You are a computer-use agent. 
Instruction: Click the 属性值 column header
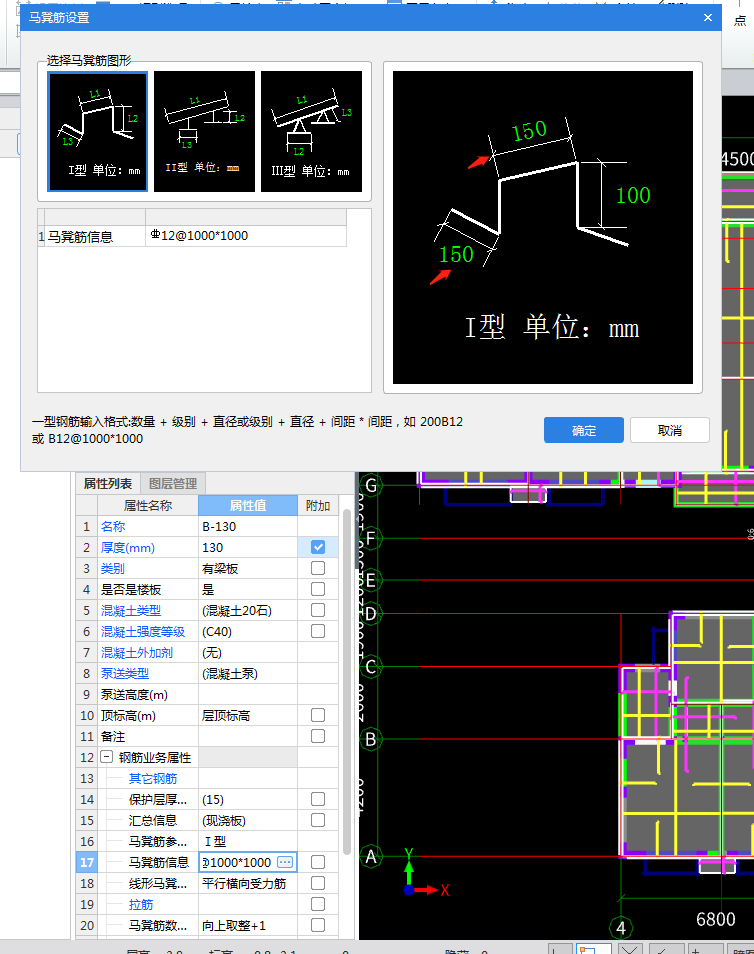248,506
